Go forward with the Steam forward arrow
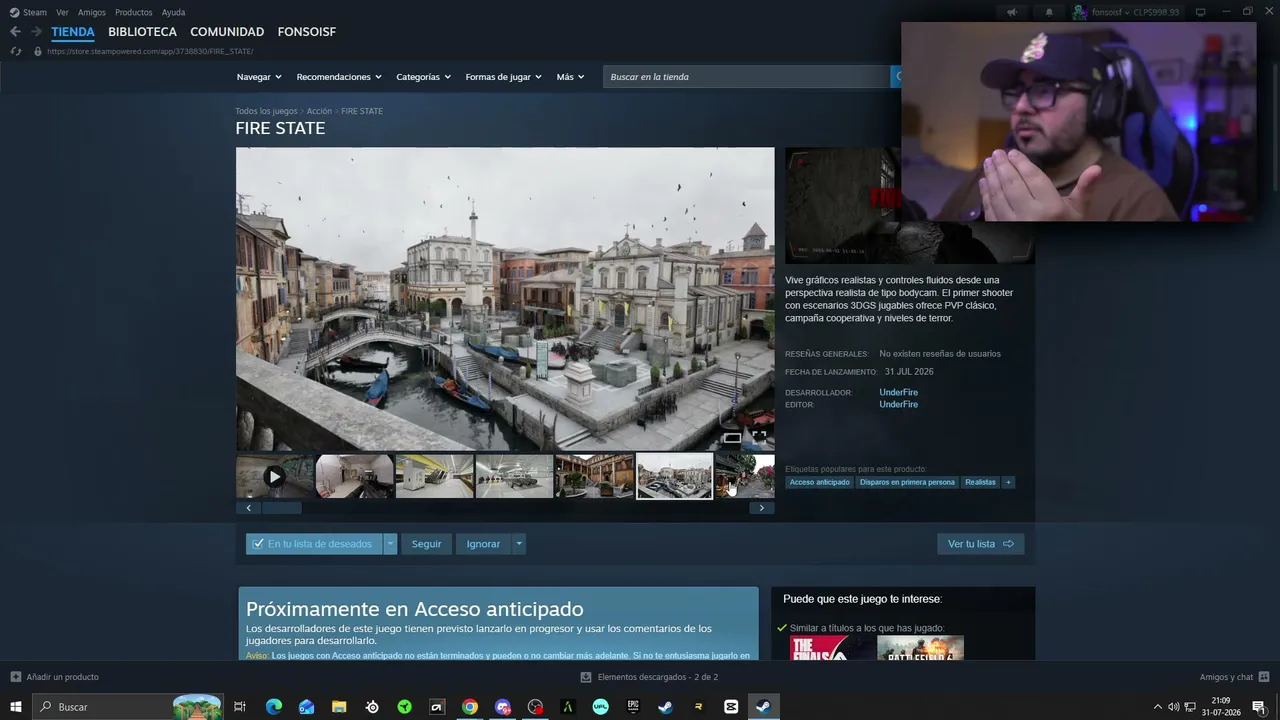This screenshot has height=720, width=1280. click(36, 32)
